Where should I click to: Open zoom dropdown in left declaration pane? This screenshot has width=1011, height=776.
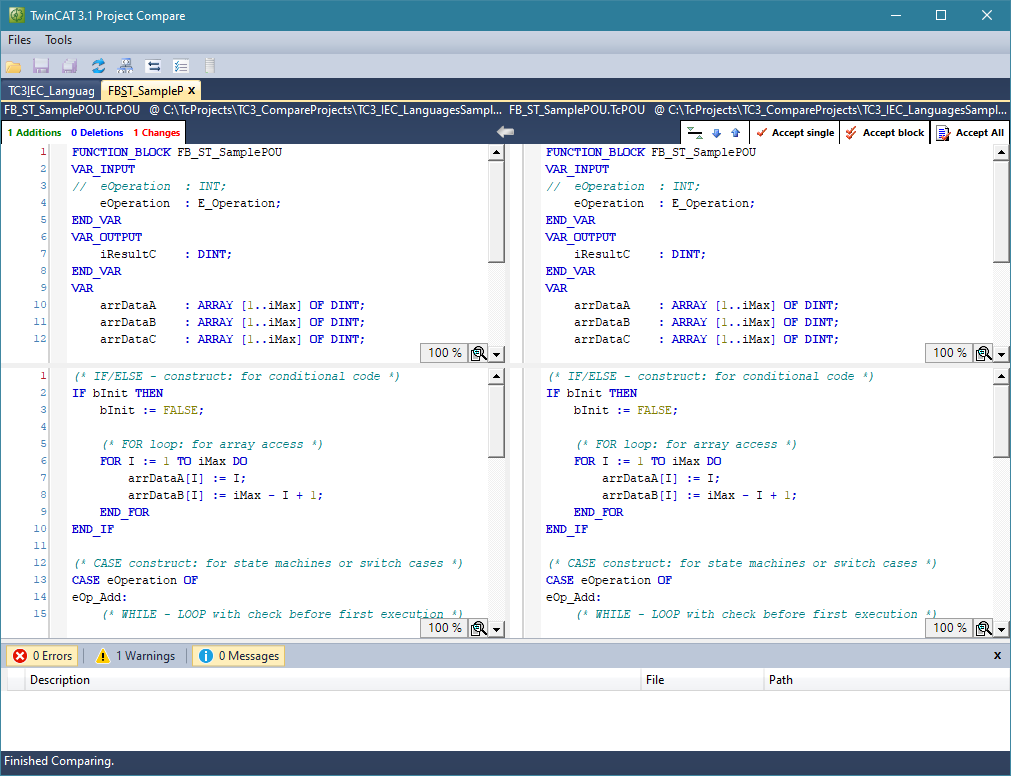(496, 354)
